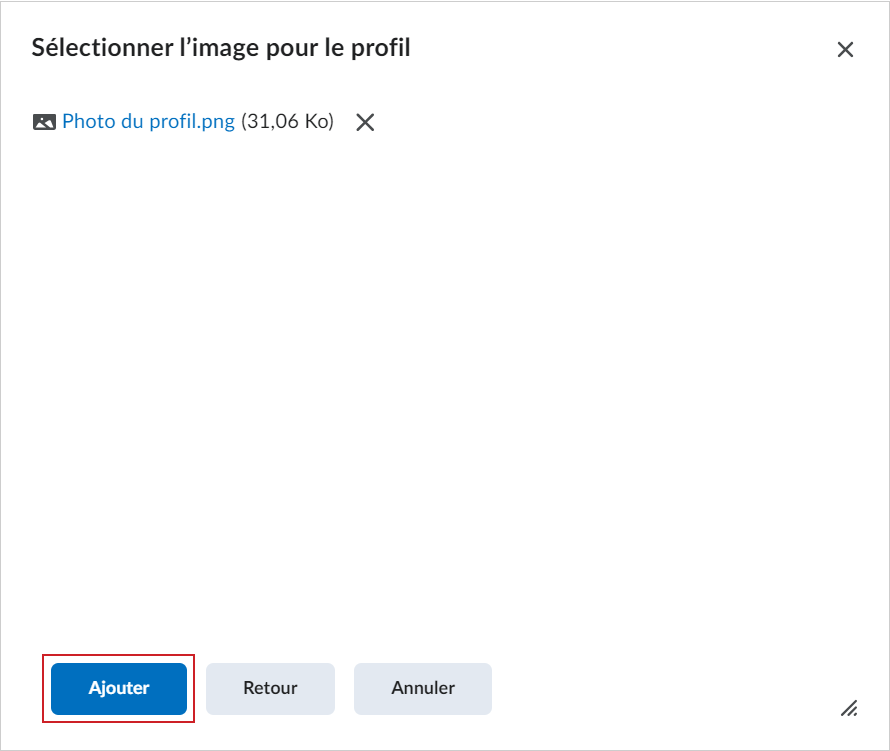The image size is (890, 751).
Task: Click Retour to return to the previous step
Action: (x=270, y=688)
